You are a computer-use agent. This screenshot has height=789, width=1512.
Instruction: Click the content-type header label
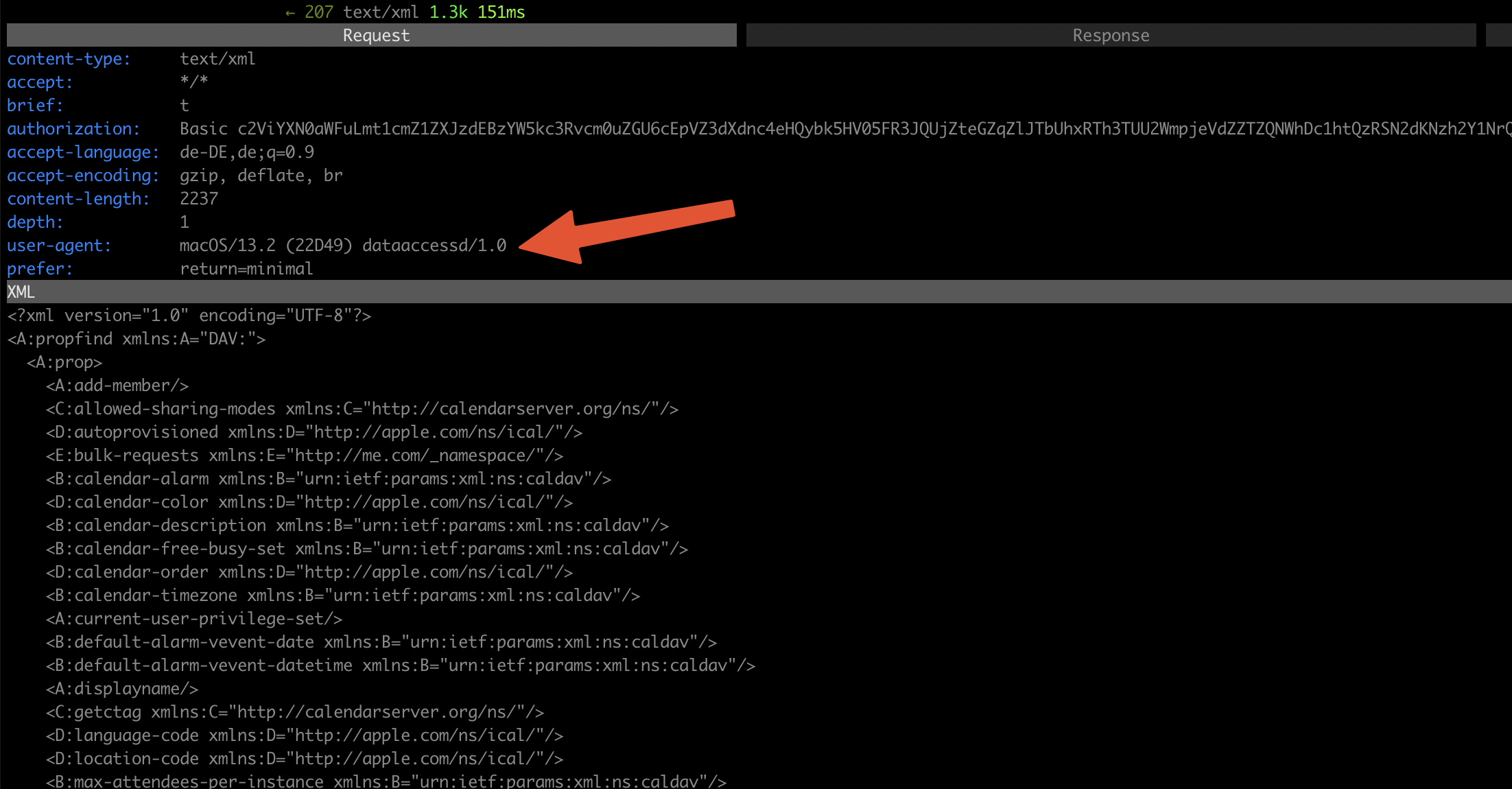[x=68, y=59]
